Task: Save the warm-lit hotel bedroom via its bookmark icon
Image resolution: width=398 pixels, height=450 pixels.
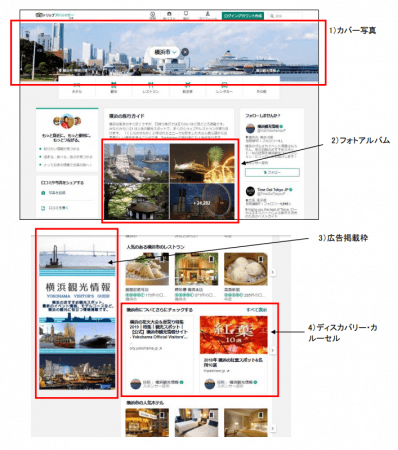Action: (261, 414)
